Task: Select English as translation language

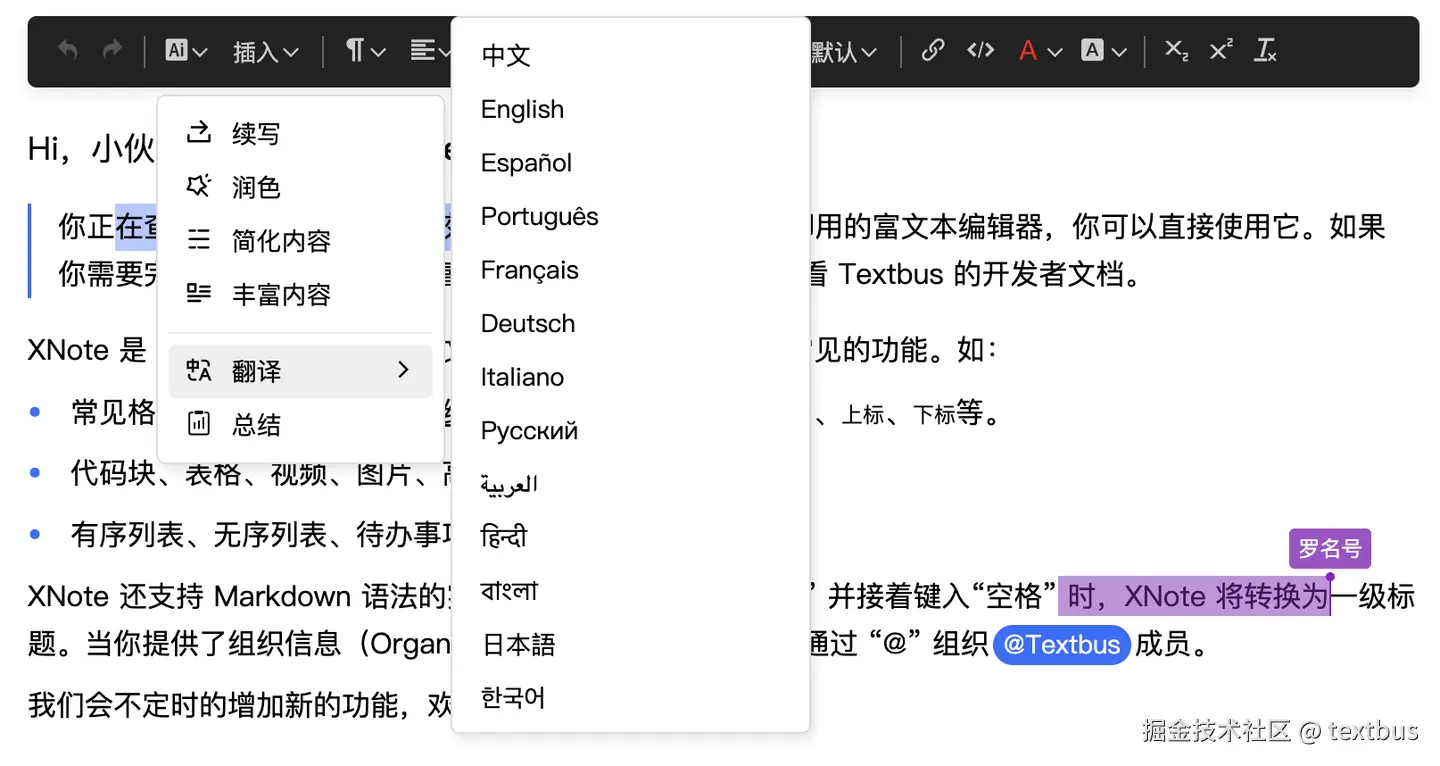Action: pyautogui.click(x=630, y=109)
